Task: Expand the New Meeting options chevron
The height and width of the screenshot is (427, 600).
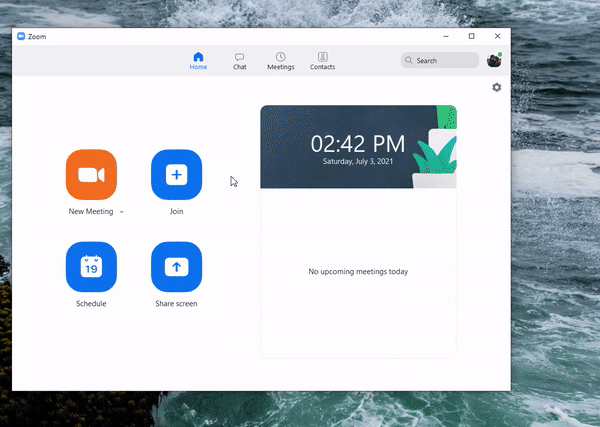Action: (122, 212)
